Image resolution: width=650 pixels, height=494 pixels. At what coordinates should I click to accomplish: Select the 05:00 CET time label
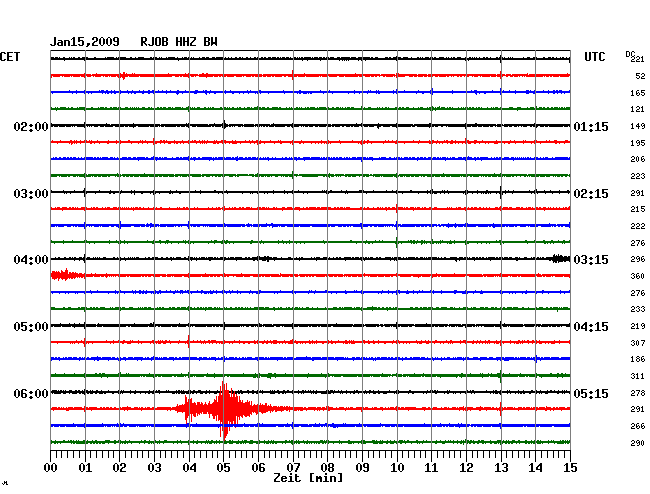tap(31, 327)
